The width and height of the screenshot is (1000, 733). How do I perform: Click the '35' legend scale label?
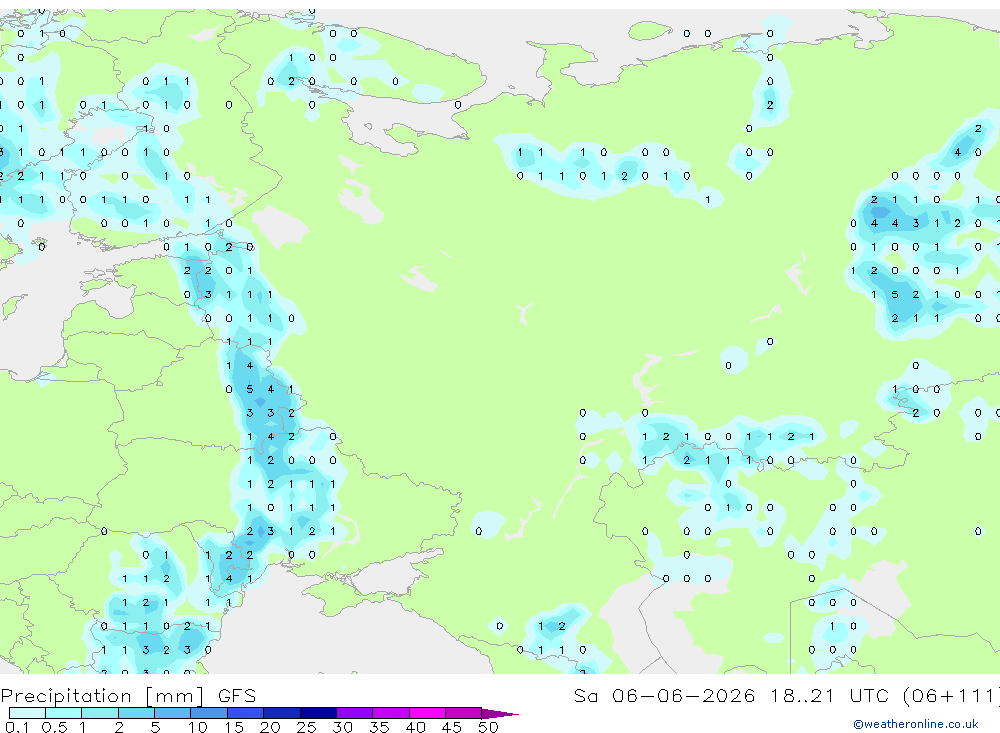click(379, 727)
